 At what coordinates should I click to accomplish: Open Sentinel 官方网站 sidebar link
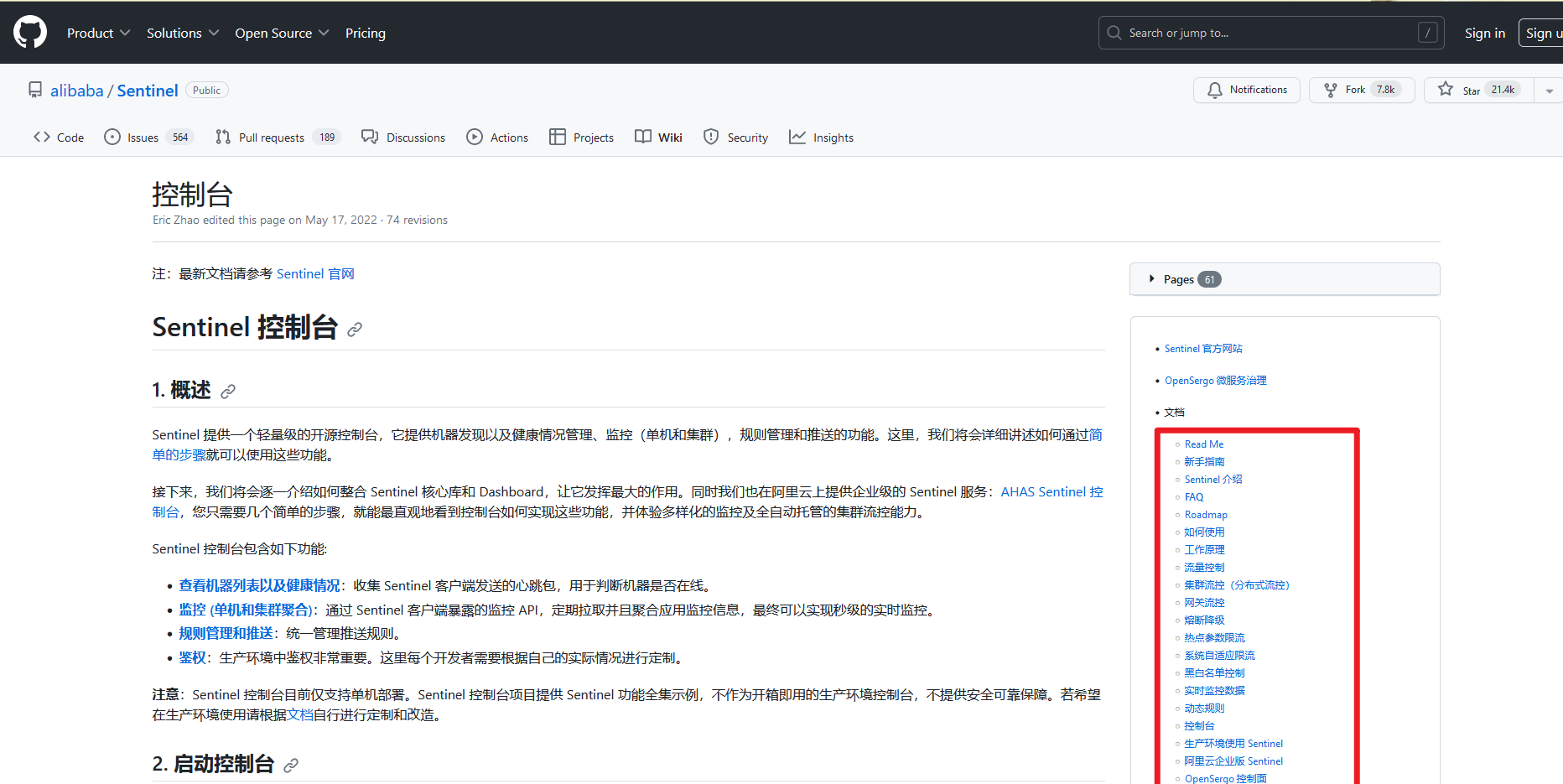tap(1203, 349)
